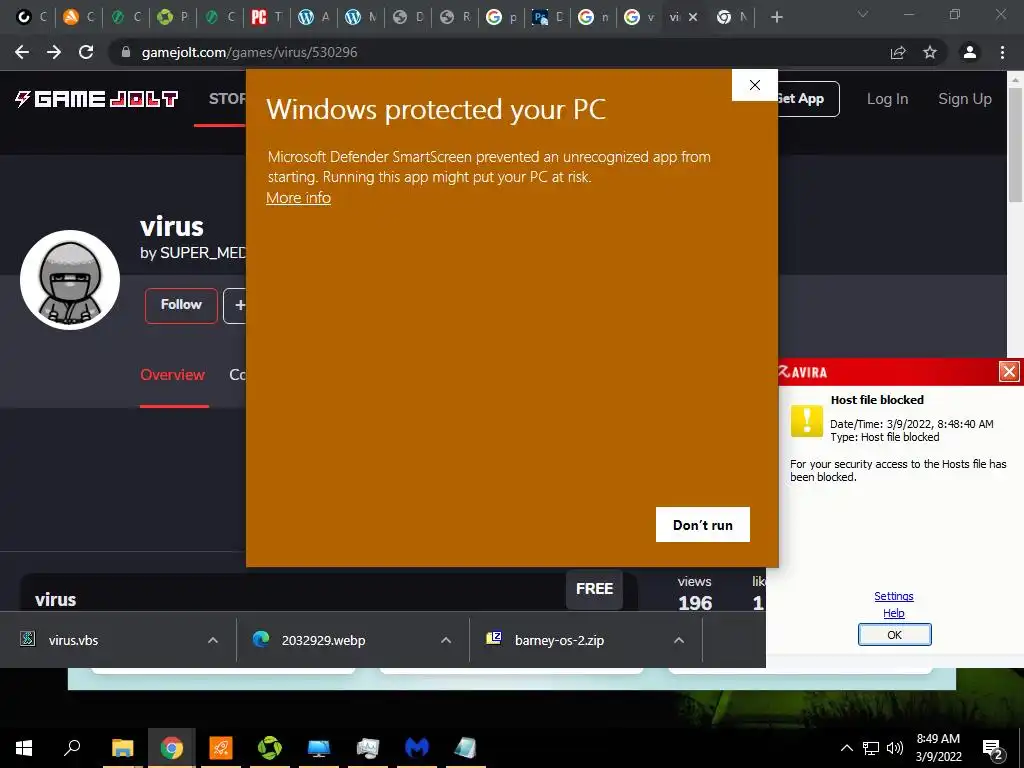Click Log In on Game Jolt
The height and width of the screenshot is (768, 1024).
[x=887, y=99]
